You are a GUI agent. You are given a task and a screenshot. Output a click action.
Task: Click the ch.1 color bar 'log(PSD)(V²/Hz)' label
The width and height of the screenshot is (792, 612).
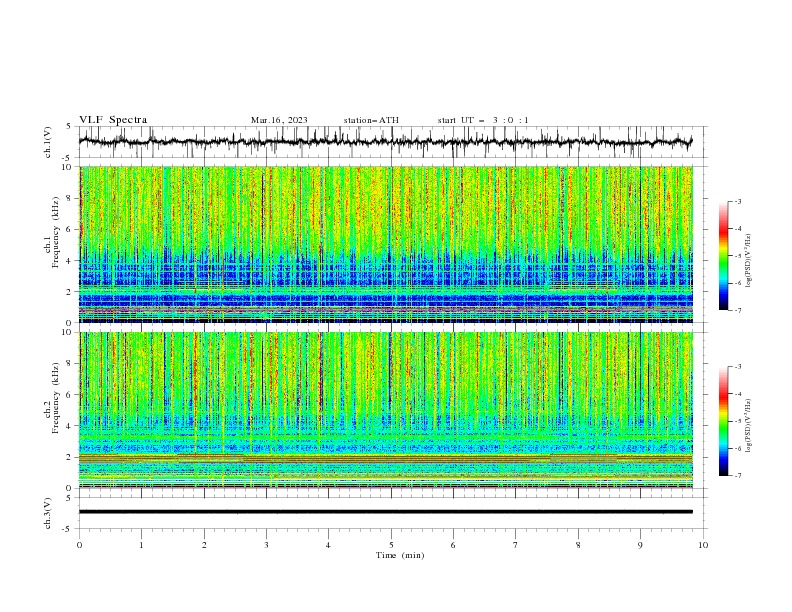(748, 261)
